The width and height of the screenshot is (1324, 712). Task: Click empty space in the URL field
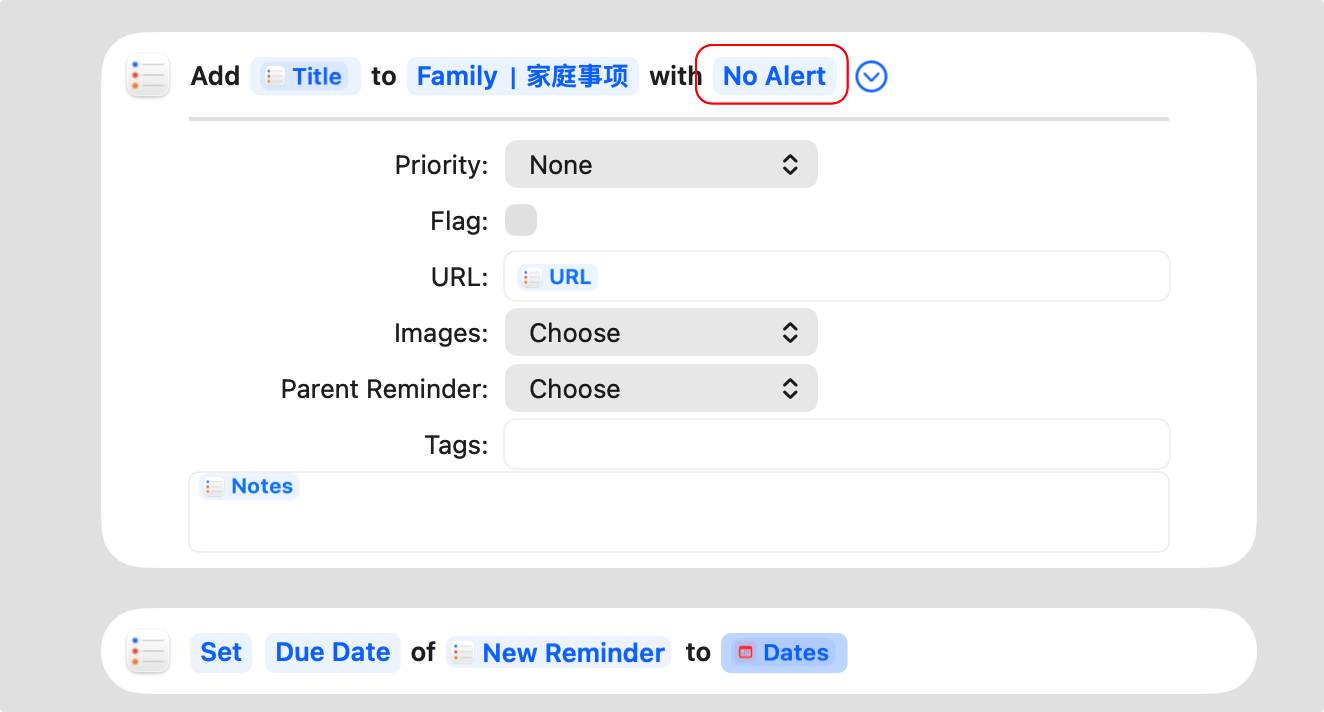(880, 277)
